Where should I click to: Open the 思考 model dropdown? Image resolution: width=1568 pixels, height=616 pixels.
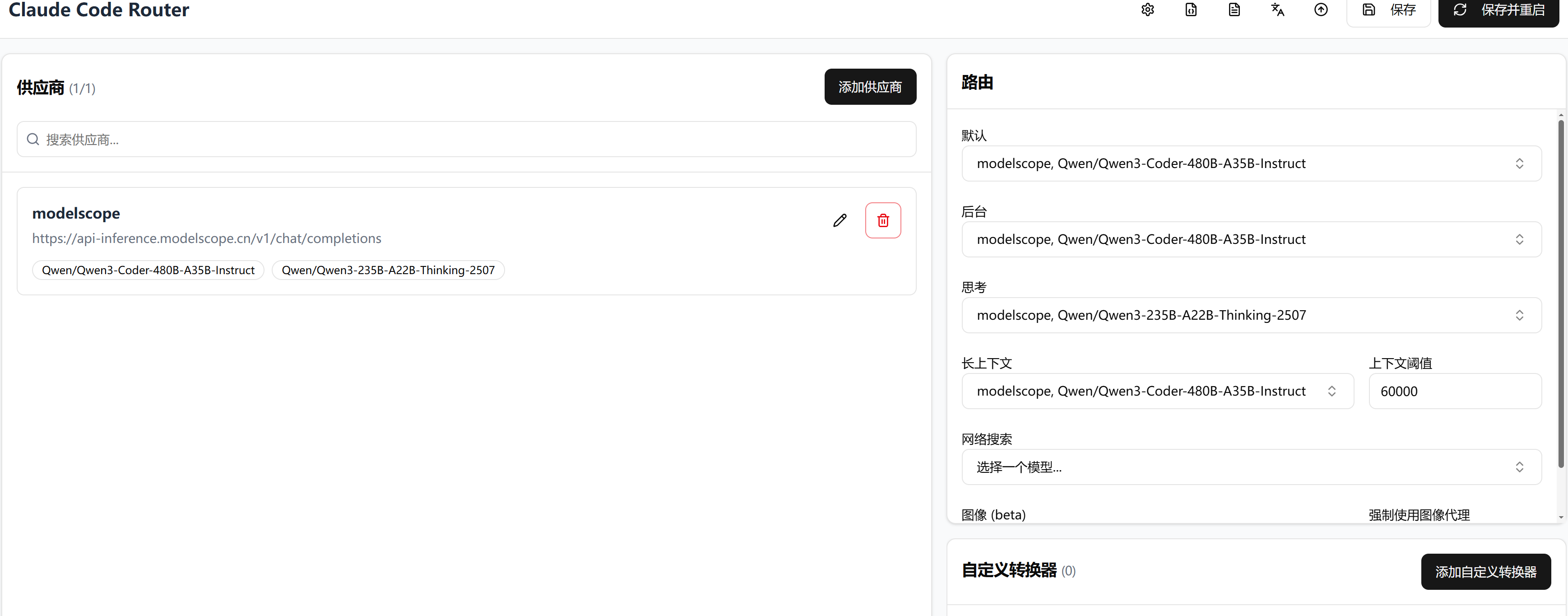[1251, 315]
